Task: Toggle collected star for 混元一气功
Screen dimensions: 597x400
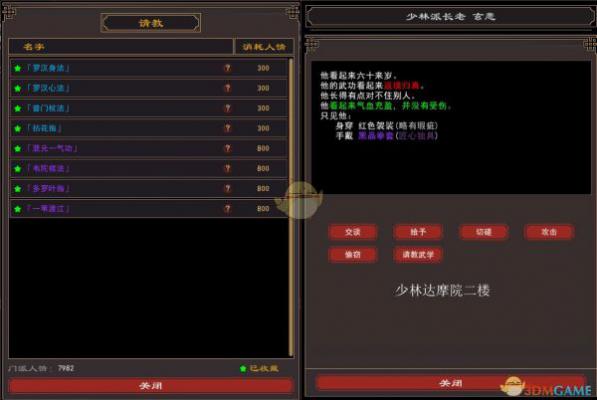Action: point(18,149)
